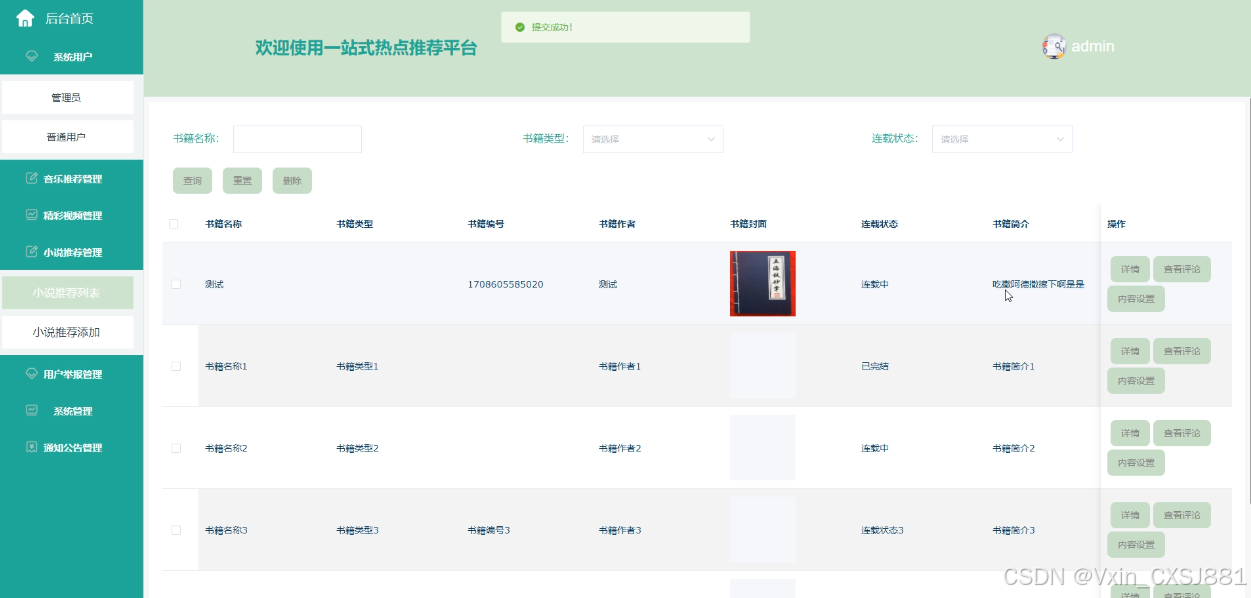Click 查看评论 for the 书籍名称1 row
This screenshot has width=1251, height=598.
[1182, 351]
